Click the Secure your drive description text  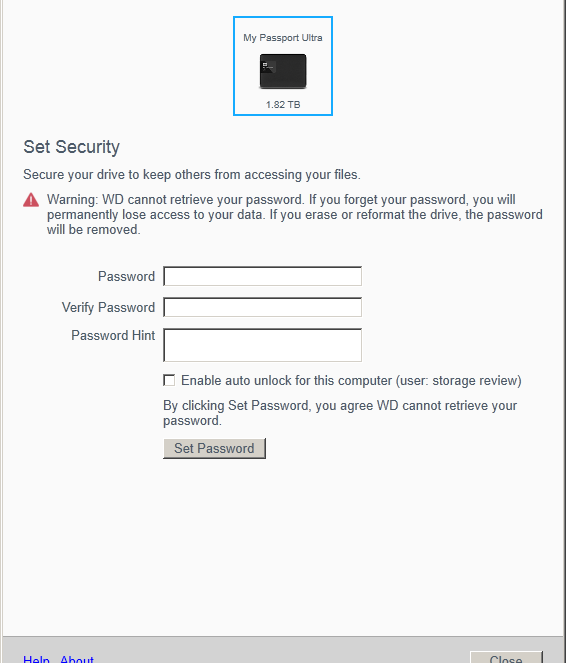(192, 175)
